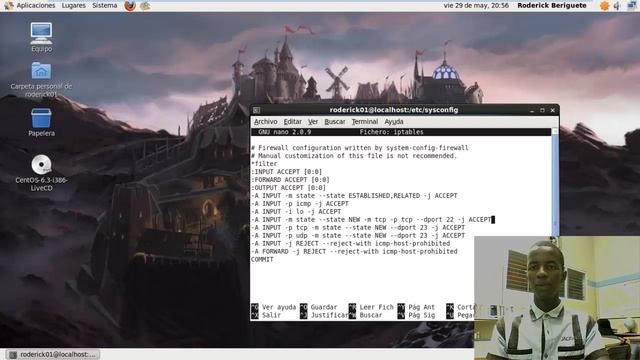Screen dimensions: 640x360
Task: Click the '-A FORWARD -j REJECT' rule line
Action: [354, 251]
